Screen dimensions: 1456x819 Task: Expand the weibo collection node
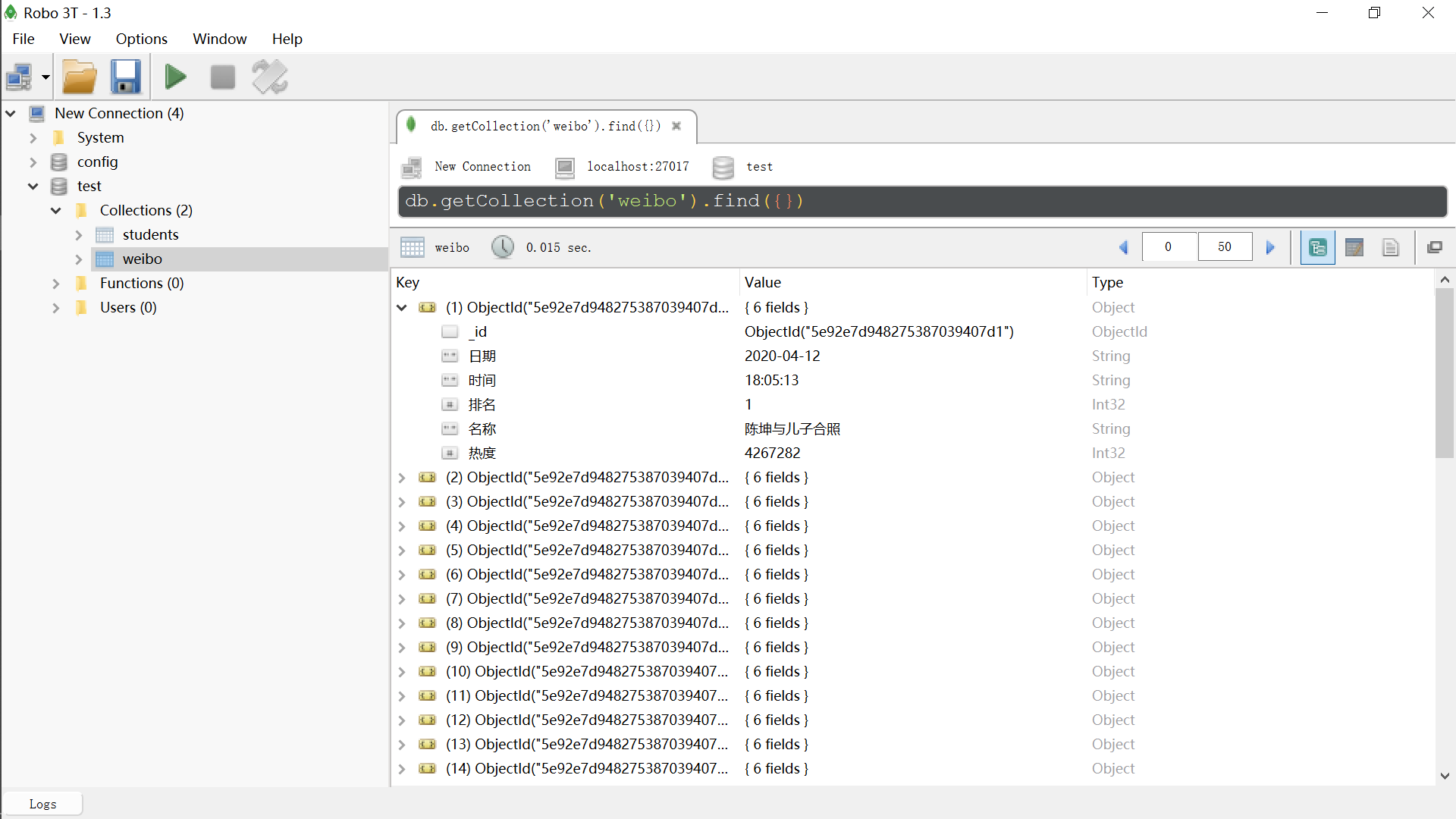click(x=78, y=259)
